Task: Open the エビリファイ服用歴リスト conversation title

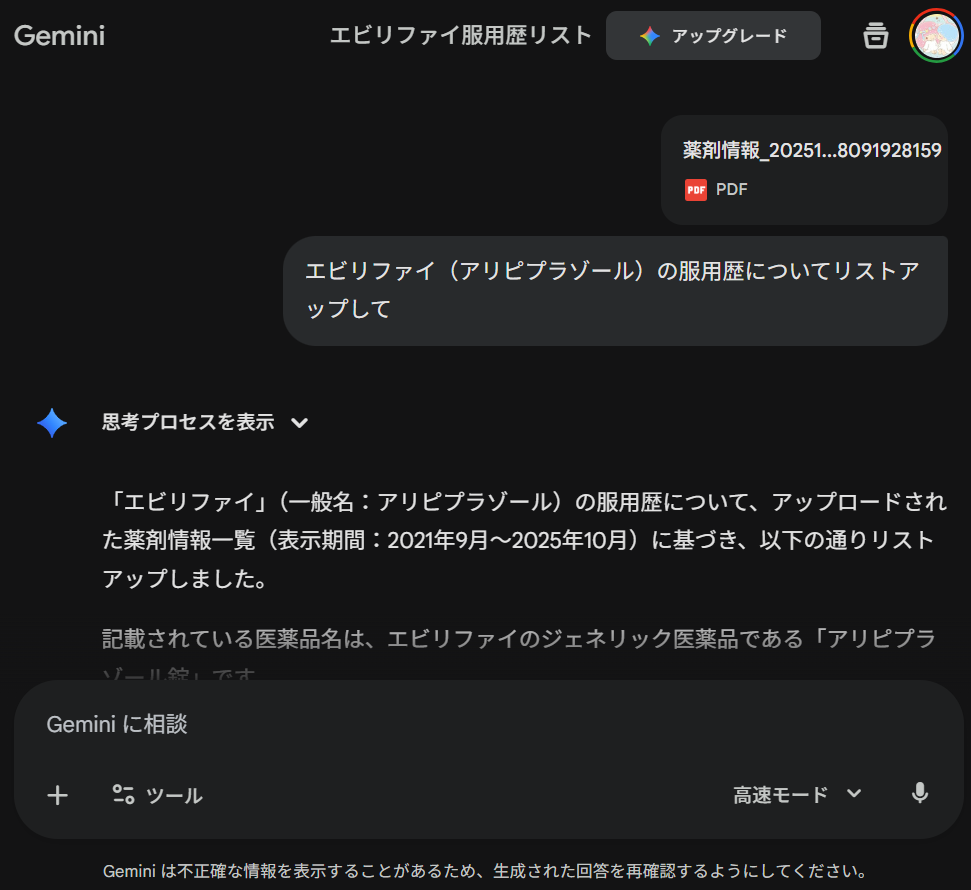Action: 461,36
